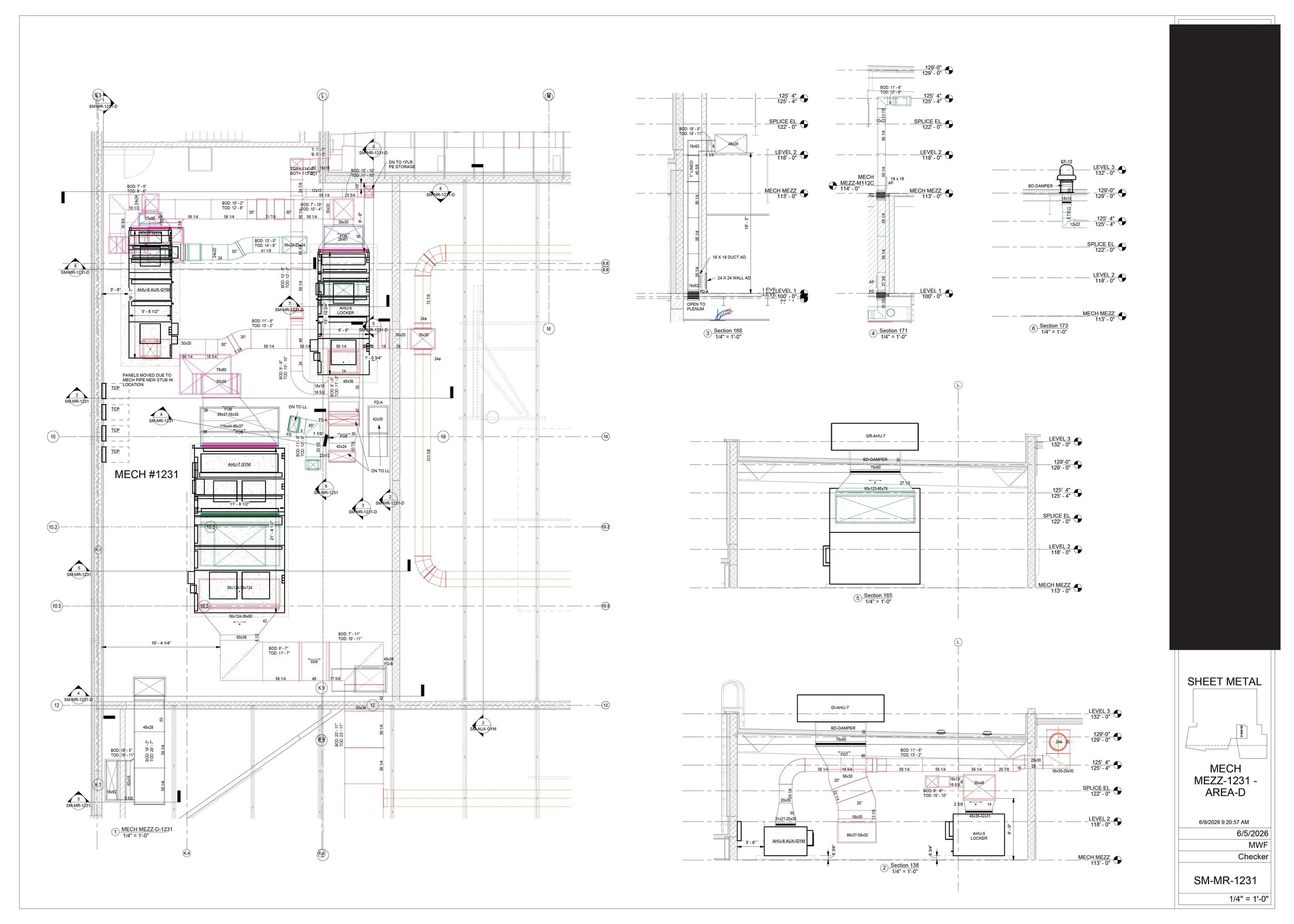Image resolution: width=1294 pixels, height=924 pixels.
Task: Select the Section 171 view title
Action: (893, 331)
